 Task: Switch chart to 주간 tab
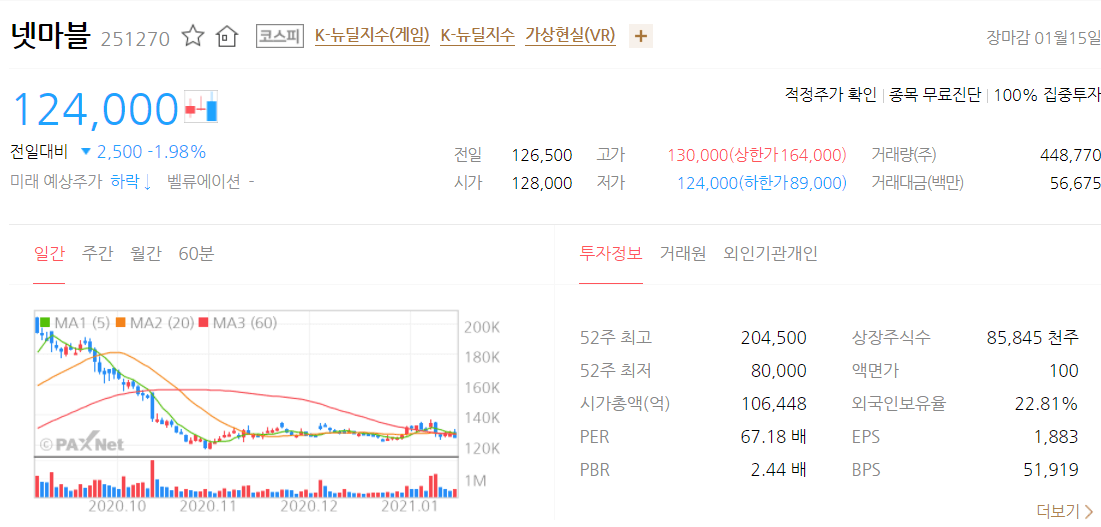click(x=97, y=253)
